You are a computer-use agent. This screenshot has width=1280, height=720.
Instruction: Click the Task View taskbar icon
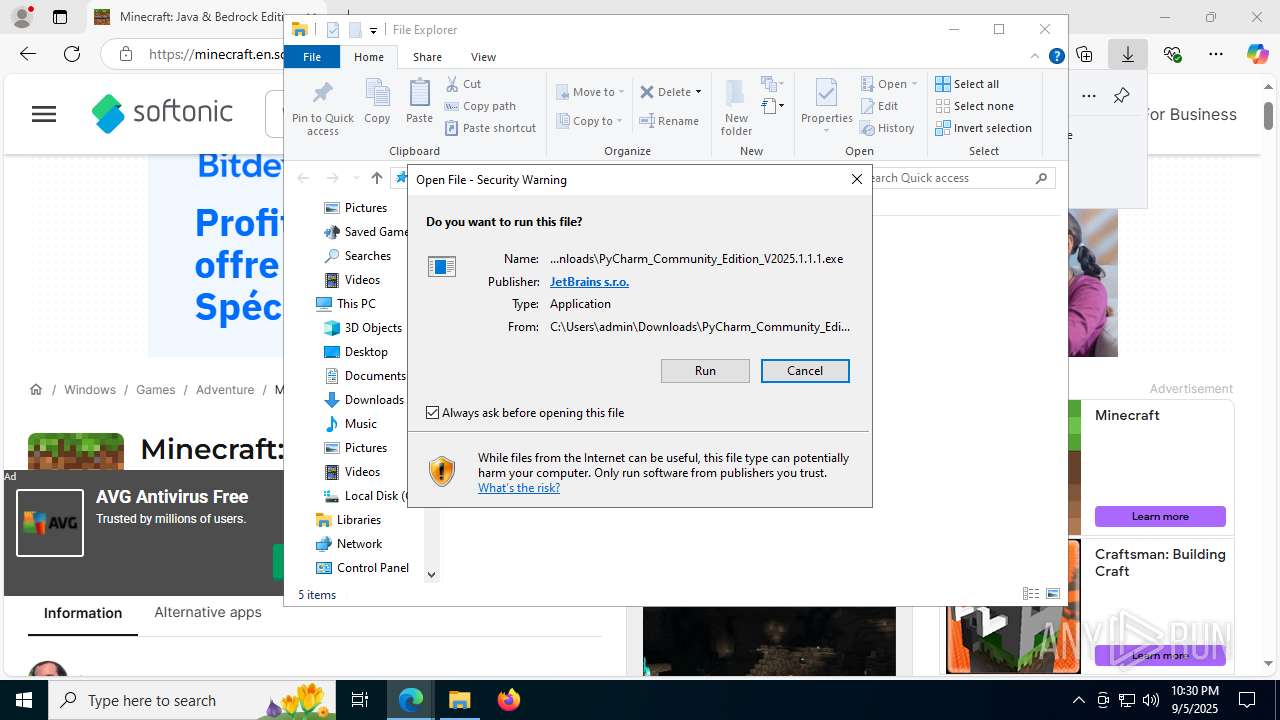[x=360, y=700]
